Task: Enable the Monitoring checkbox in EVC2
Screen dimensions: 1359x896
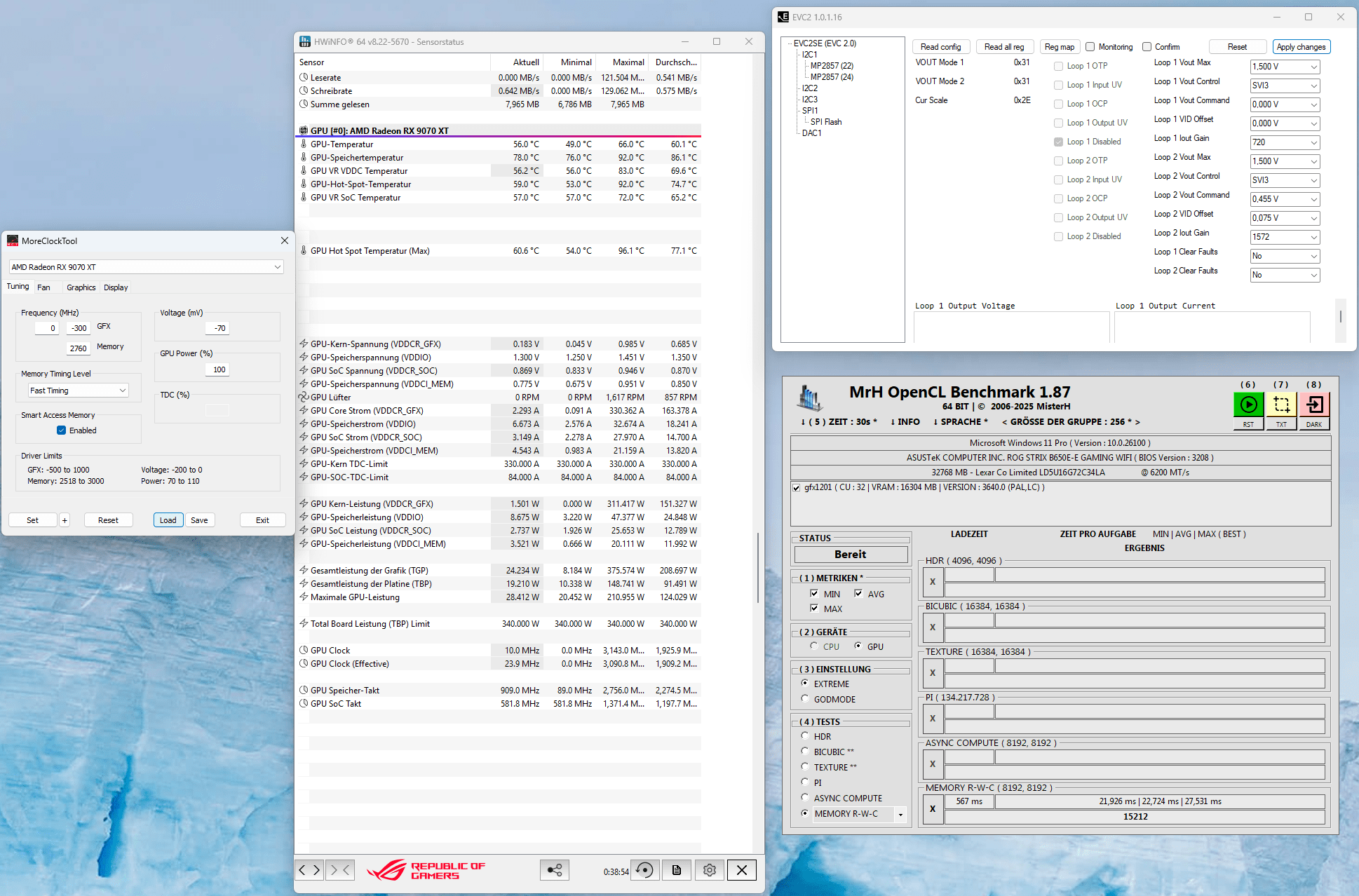Action: tap(1090, 47)
